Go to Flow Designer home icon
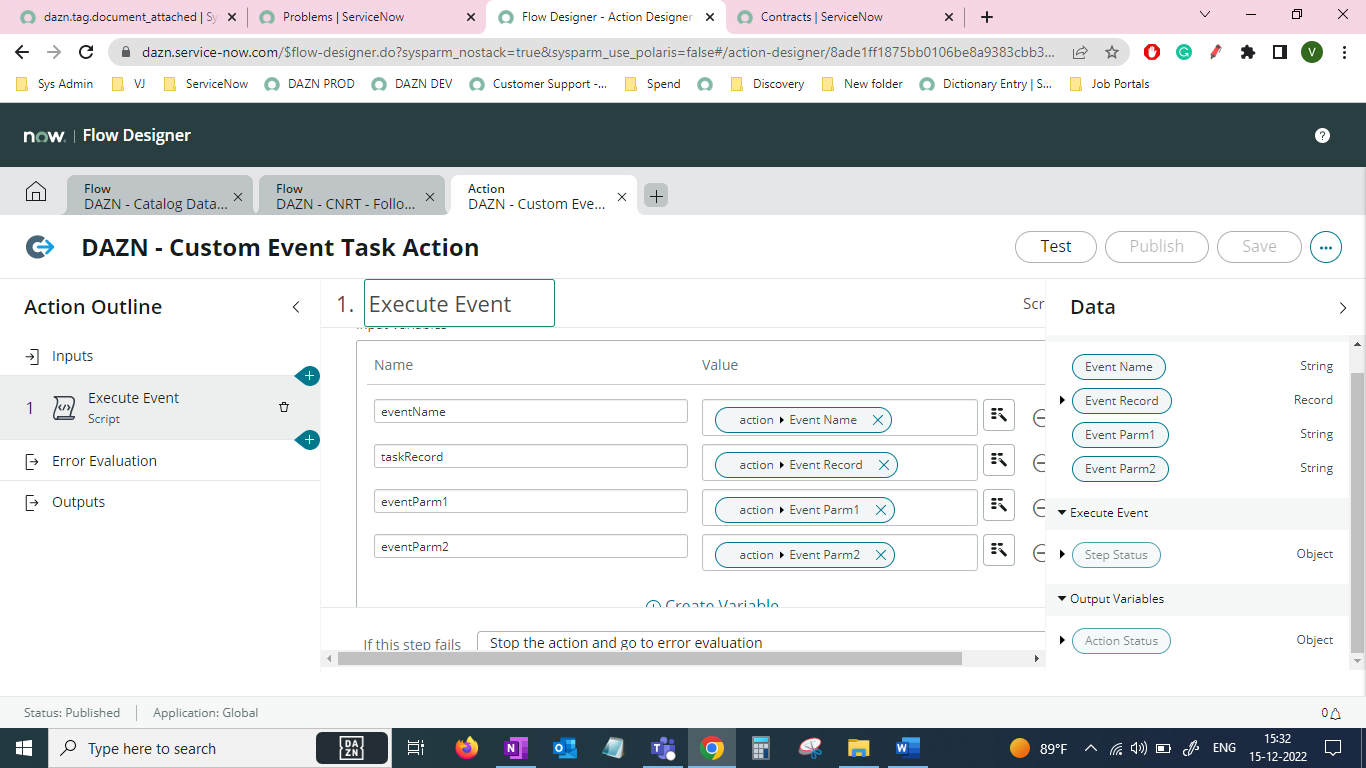The width and height of the screenshot is (1366, 768). coord(36,192)
